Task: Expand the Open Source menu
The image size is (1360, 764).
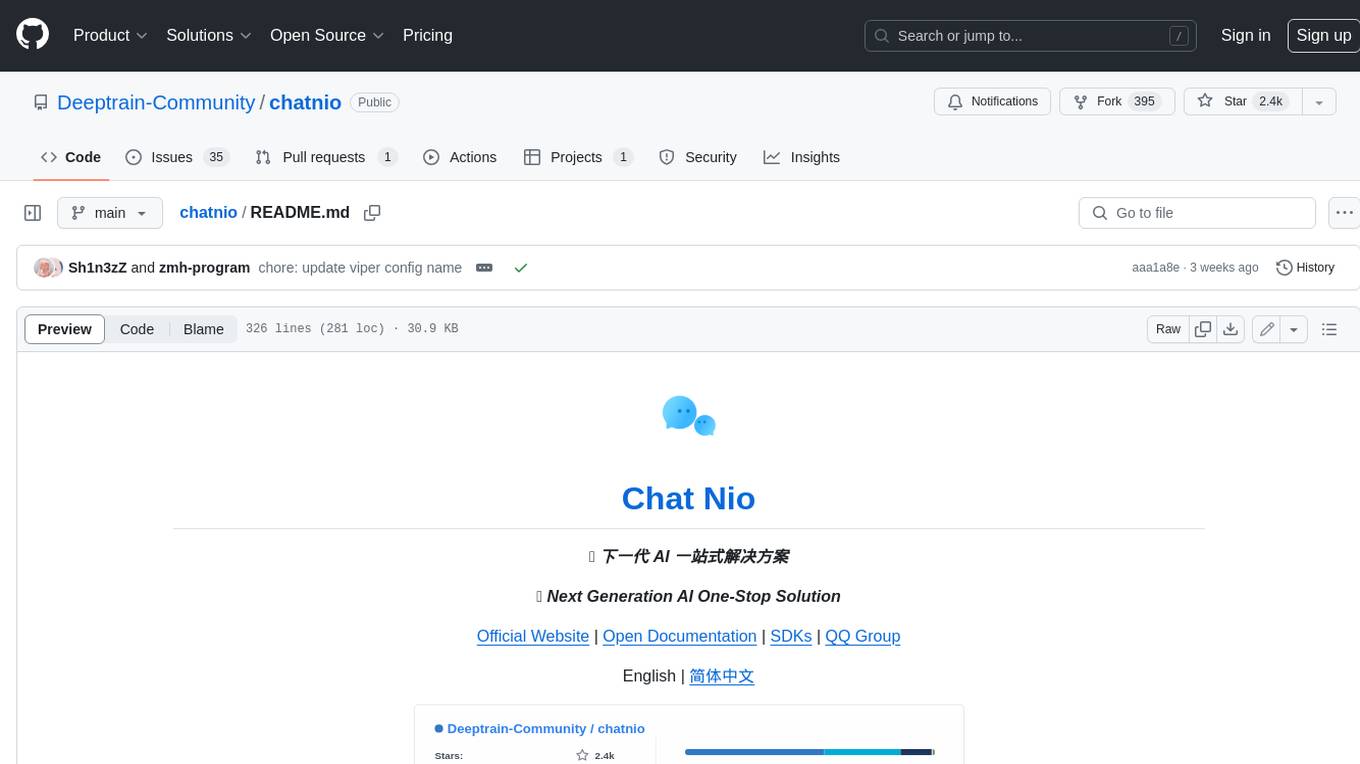Action: click(327, 35)
